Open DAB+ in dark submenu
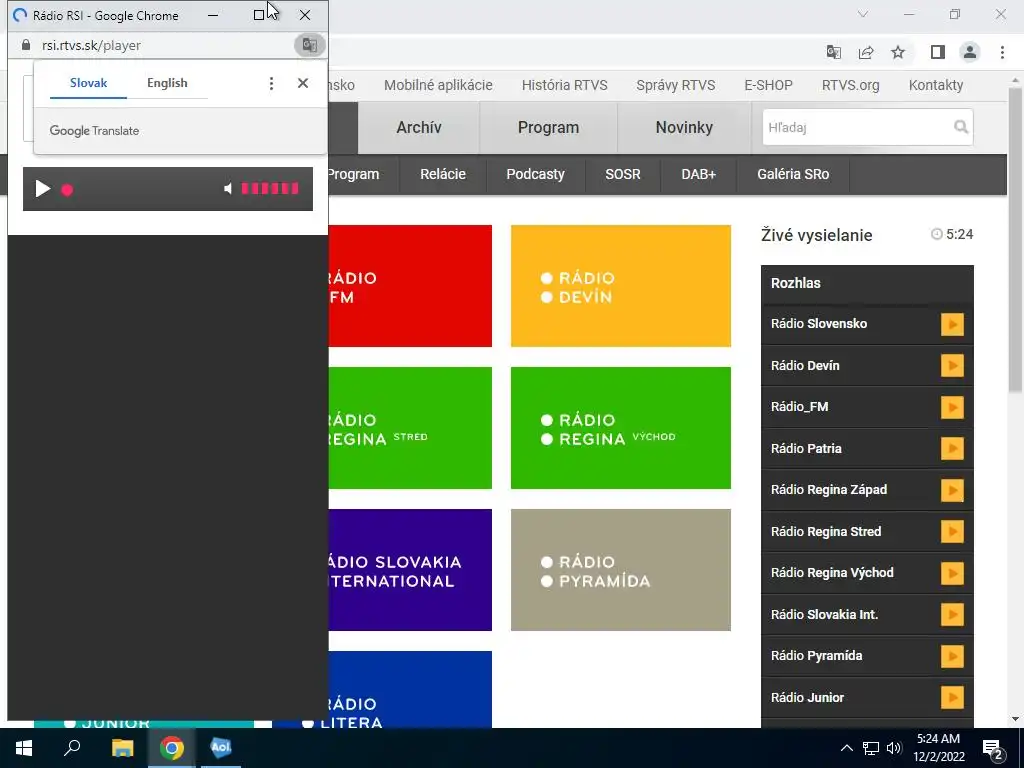 pyautogui.click(x=699, y=174)
